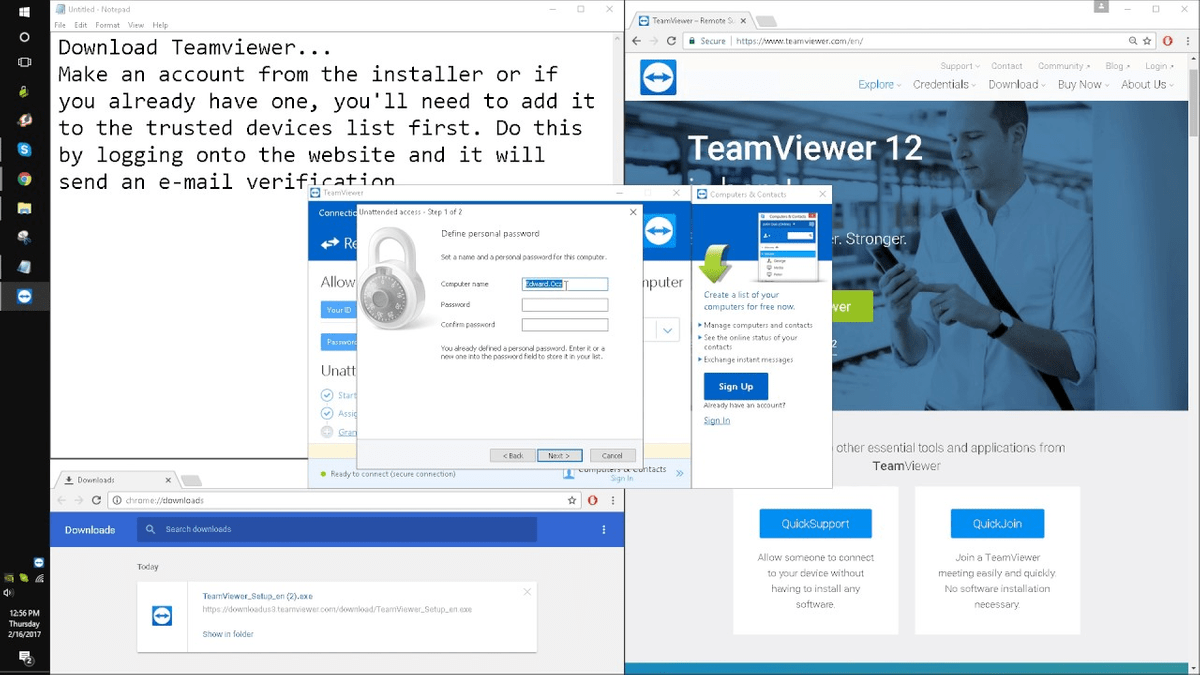
Task: Launch Skype from the taskbar
Action: (x=24, y=148)
